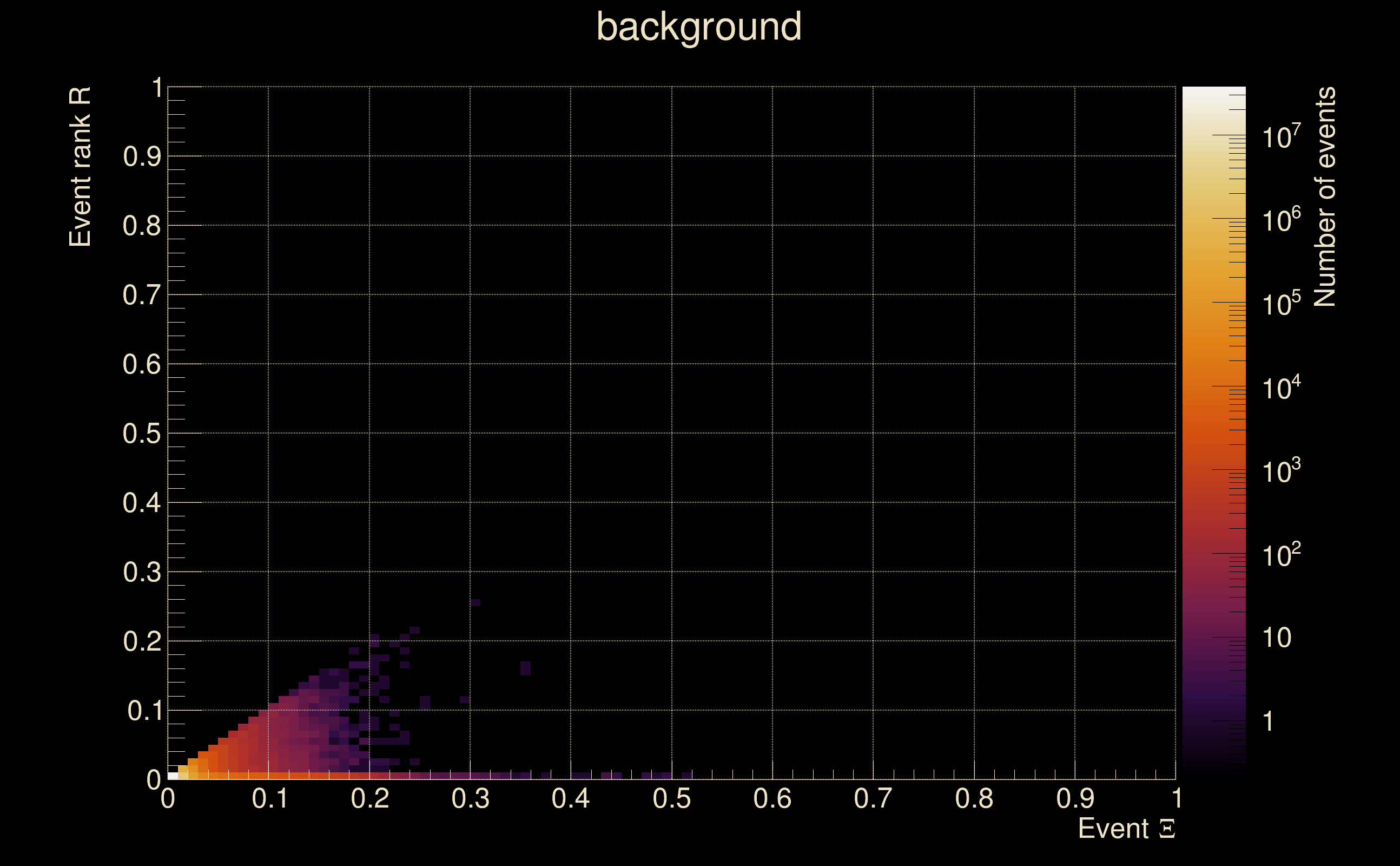Click the 'Number of events' colorbar label
1400x866 pixels.
coord(1324,196)
